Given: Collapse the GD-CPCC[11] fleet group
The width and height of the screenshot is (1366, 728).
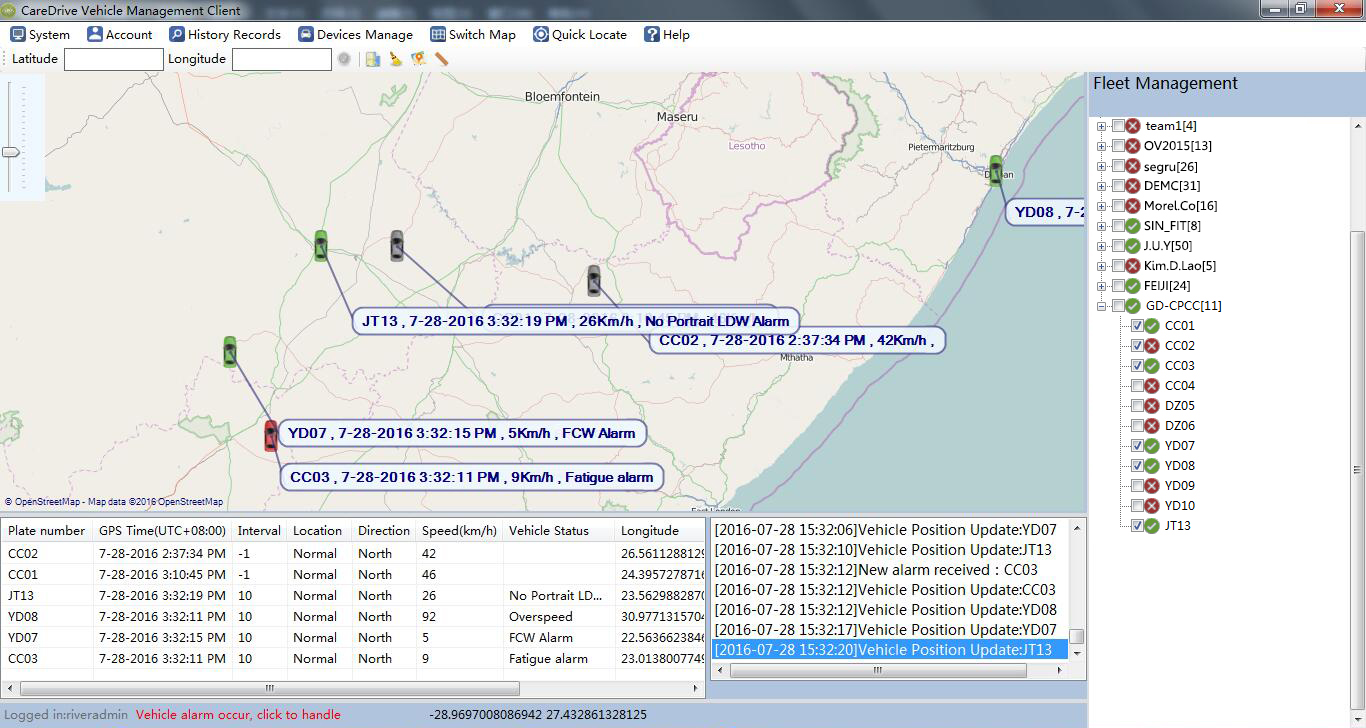Looking at the screenshot, I should [1101, 306].
